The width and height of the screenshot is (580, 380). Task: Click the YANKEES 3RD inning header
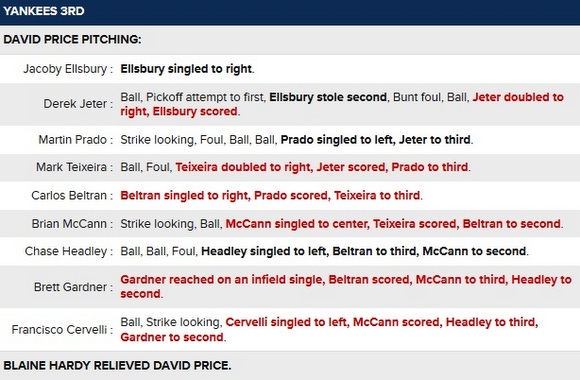coord(44,11)
